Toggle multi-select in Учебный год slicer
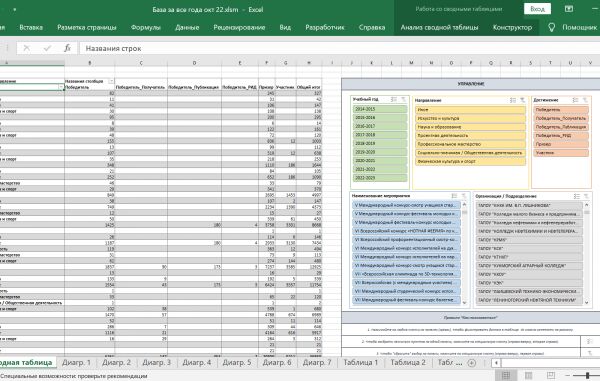600x381 pixels. [x=394, y=99]
